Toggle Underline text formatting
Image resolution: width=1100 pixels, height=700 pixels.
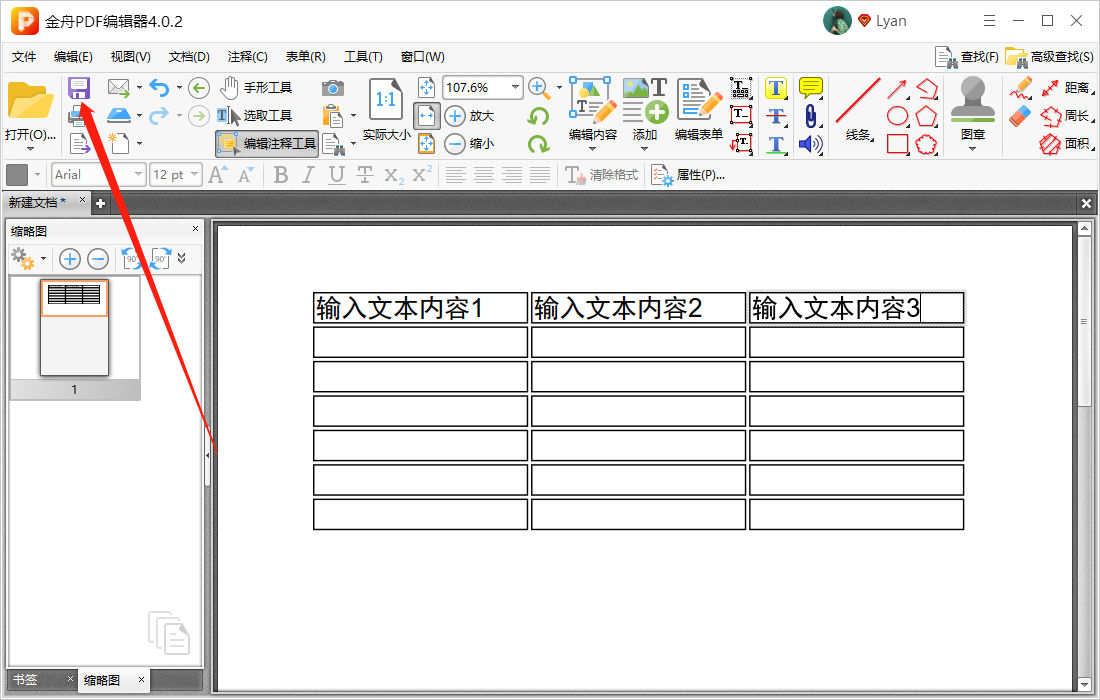pyautogui.click(x=337, y=175)
